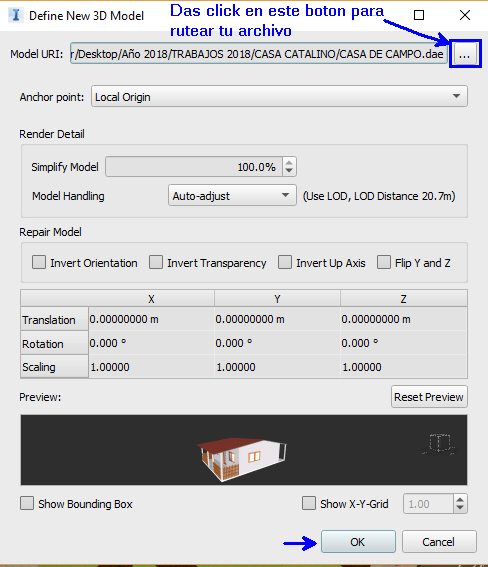Screen dimensions: 488x567
Task: Enable Invert Orientation checkbox
Action: coord(39,262)
